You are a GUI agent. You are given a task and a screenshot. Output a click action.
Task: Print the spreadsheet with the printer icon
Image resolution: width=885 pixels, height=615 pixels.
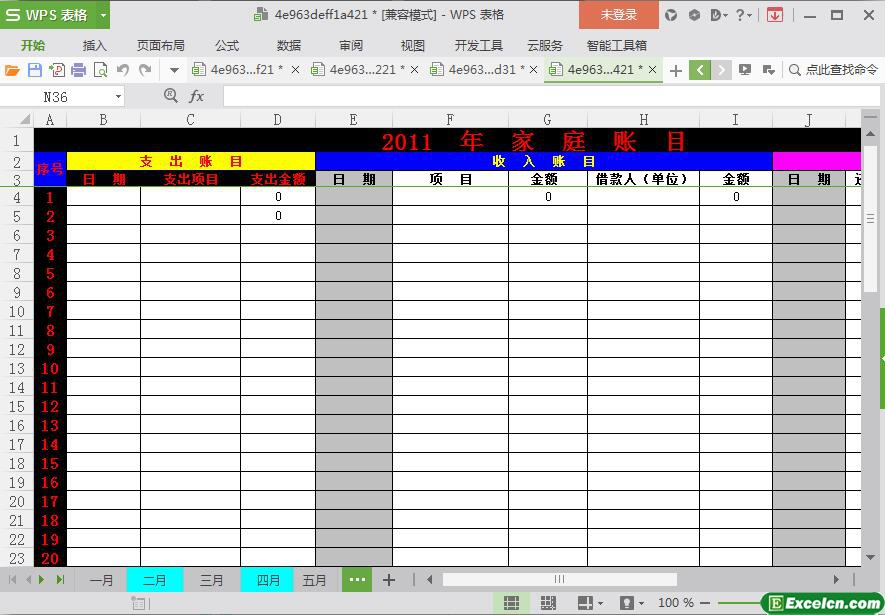coord(78,70)
